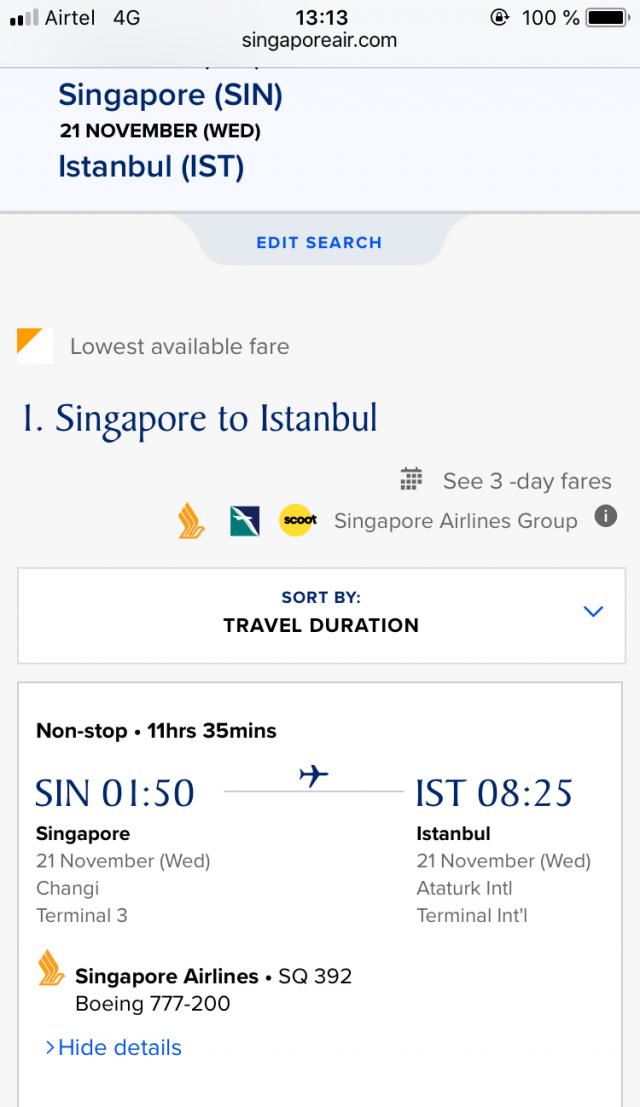This screenshot has height=1107, width=640.
Task: Click the airplane icon between SIN and IST
Action: click(x=313, y=776)
